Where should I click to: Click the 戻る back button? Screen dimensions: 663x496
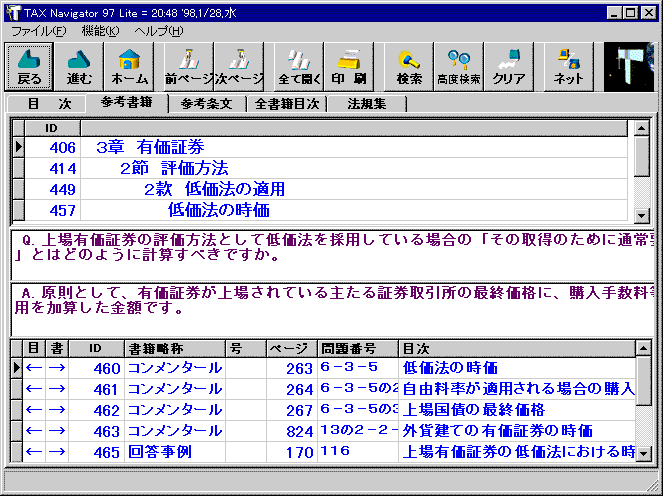tap(29, 66)
